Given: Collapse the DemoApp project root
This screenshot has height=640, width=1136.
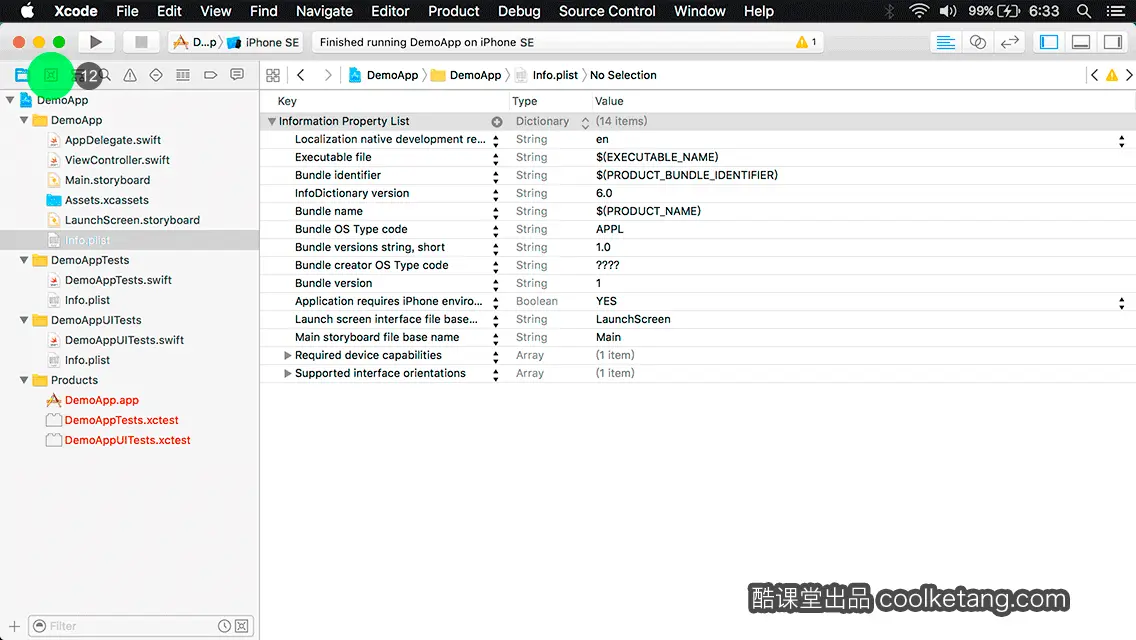Looking at the screenshot, I should [10, 100].
